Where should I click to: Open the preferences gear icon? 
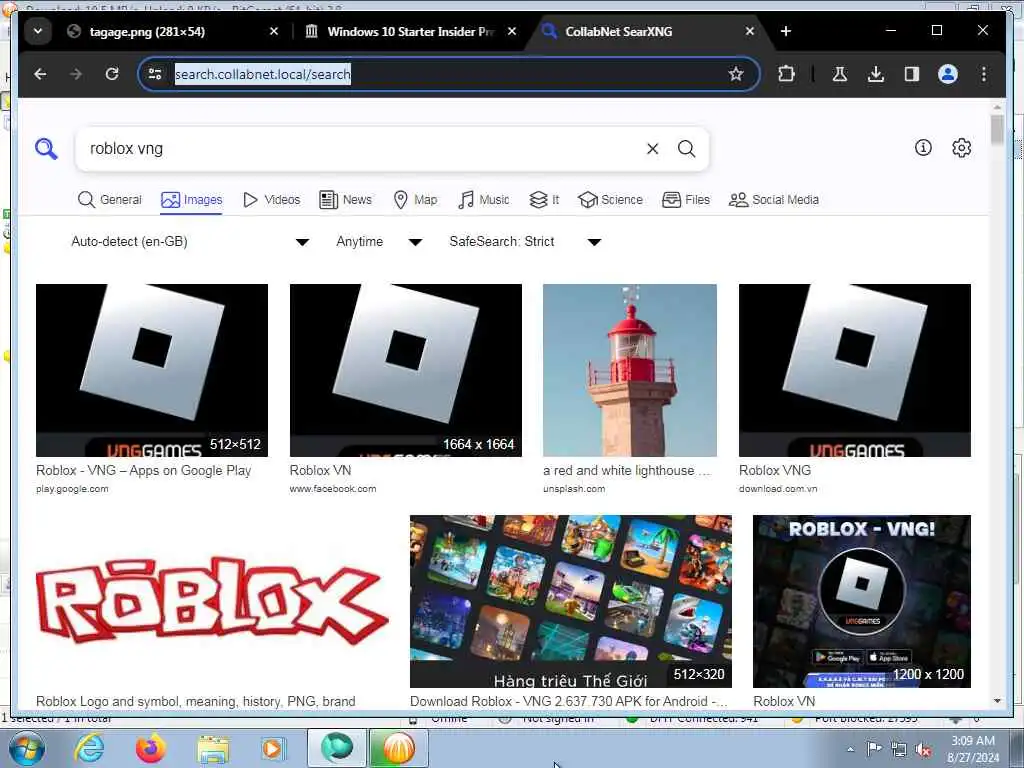961,148
